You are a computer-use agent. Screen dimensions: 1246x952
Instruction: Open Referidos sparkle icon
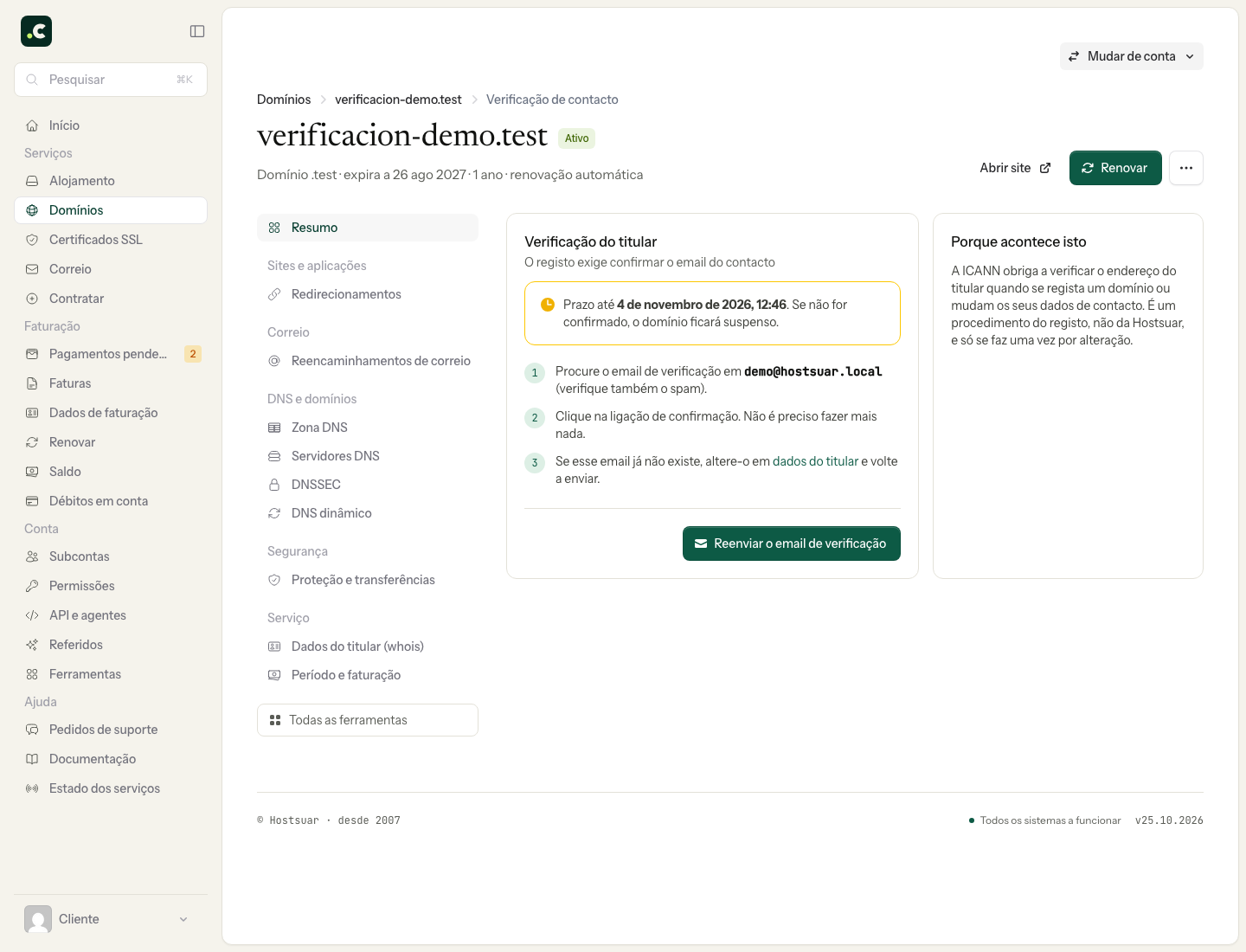32,645
